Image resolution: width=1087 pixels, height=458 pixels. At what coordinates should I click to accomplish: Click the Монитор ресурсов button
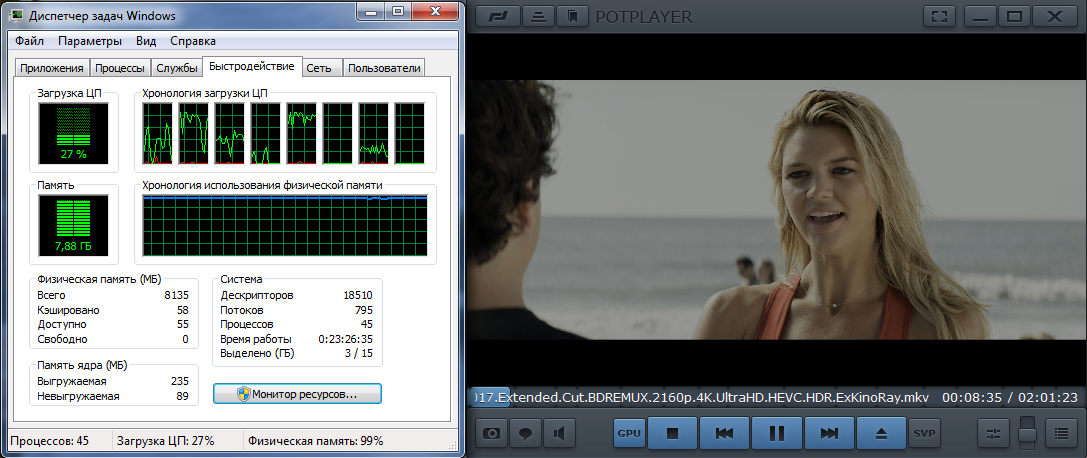click(297, 394)
